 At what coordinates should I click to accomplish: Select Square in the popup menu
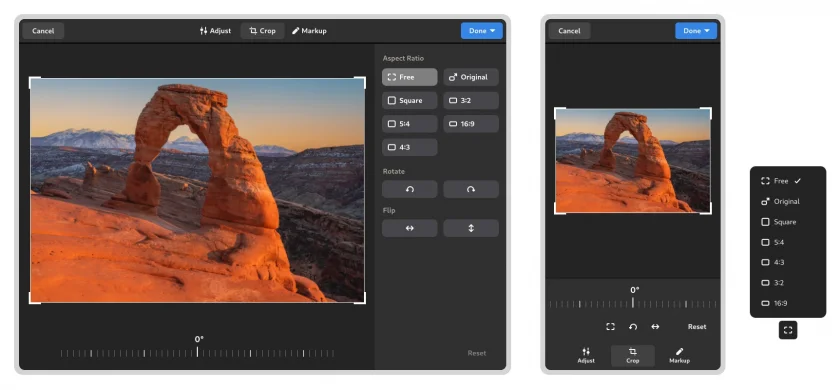tap(788, 222)
